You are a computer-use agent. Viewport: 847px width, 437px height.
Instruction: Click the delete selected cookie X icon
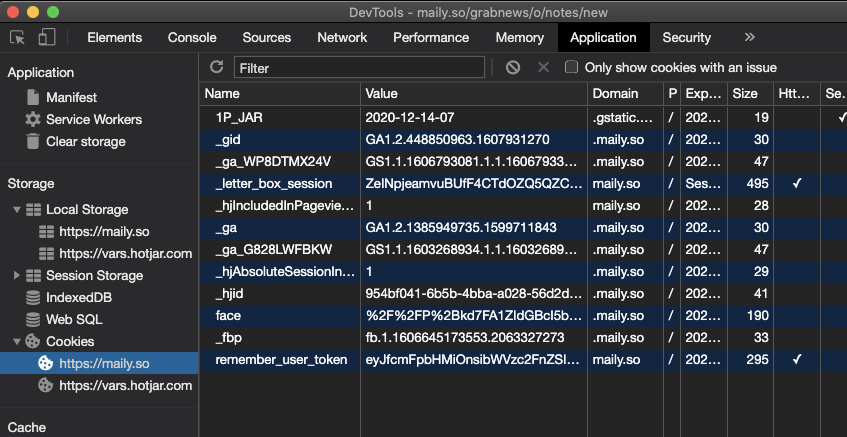[x=543, y=68]
